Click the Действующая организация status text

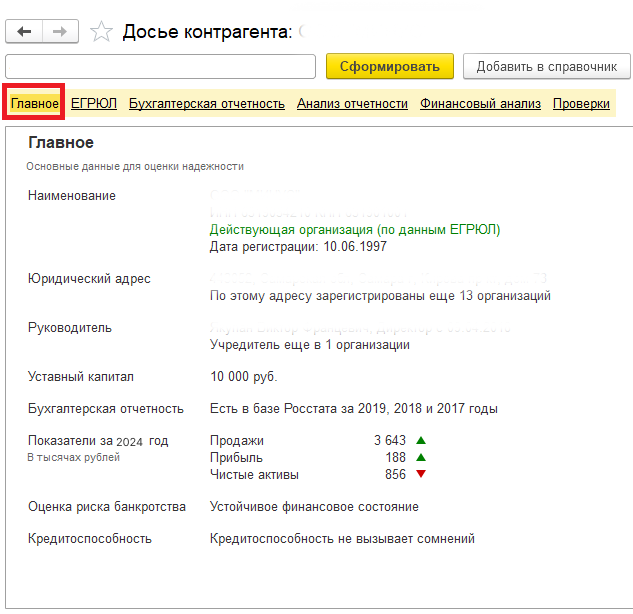coord(354,230)
